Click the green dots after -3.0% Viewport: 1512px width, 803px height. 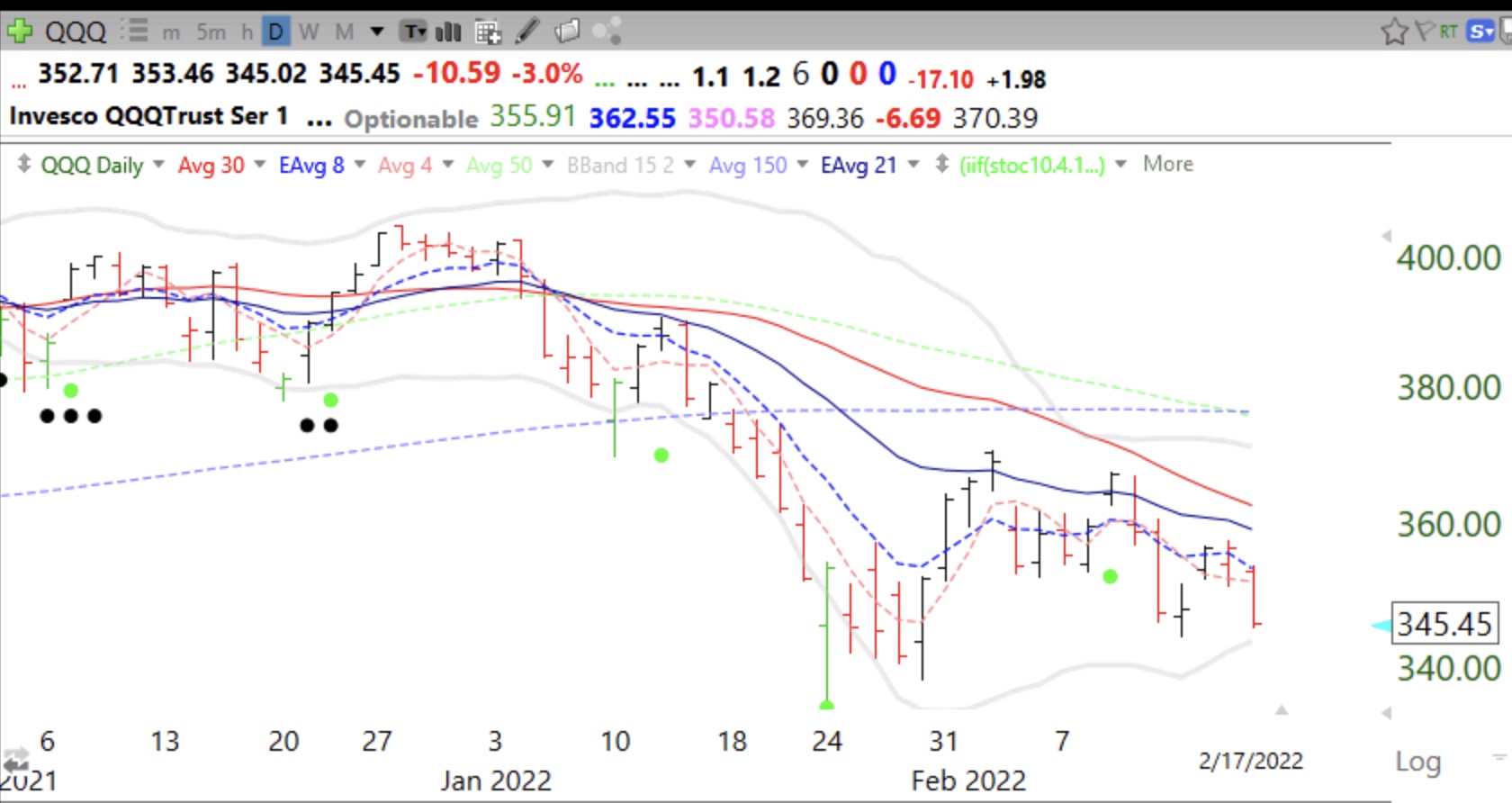[605, 84]
